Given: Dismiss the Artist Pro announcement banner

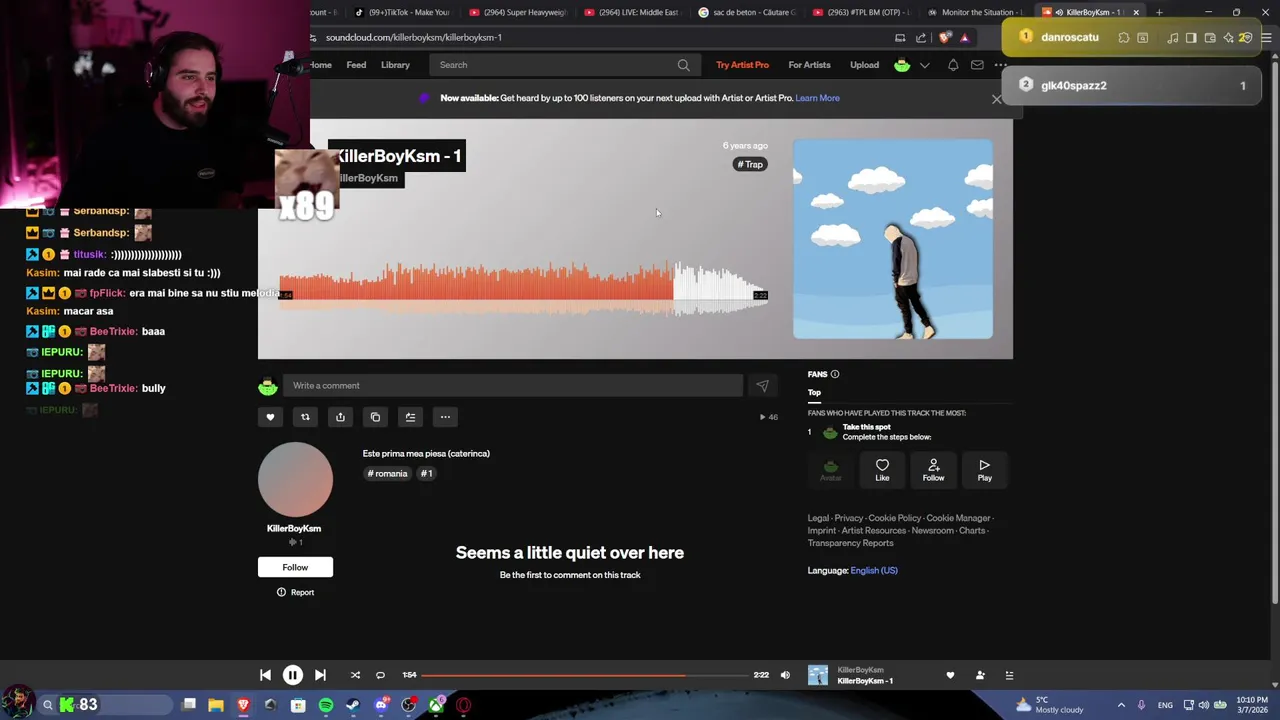Looking at the screenshot, I should (996, 99).
